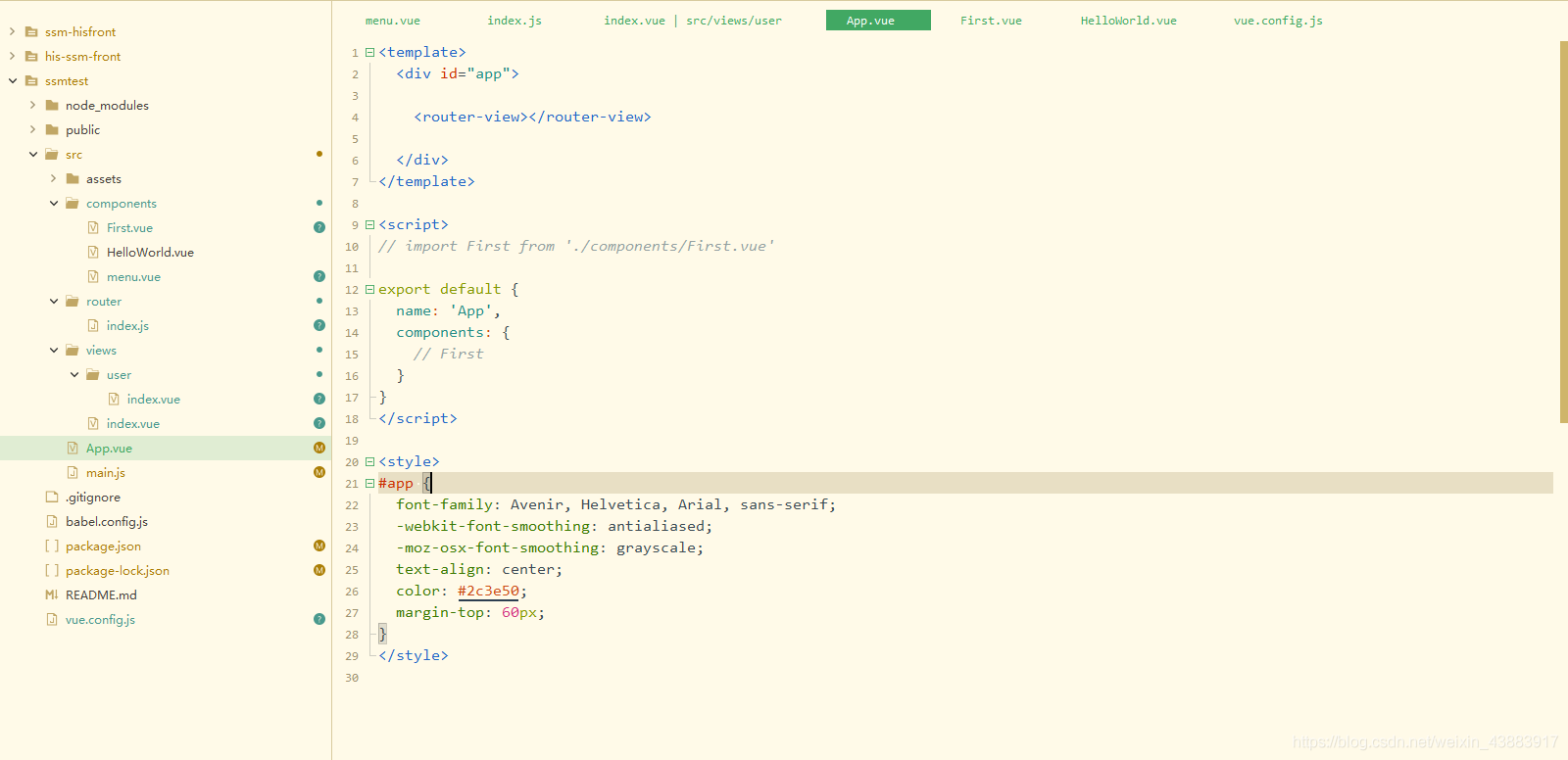The image size is (1568, 760).
Task: Select the ssmtest project name in tree
Action: click(67, 81)
